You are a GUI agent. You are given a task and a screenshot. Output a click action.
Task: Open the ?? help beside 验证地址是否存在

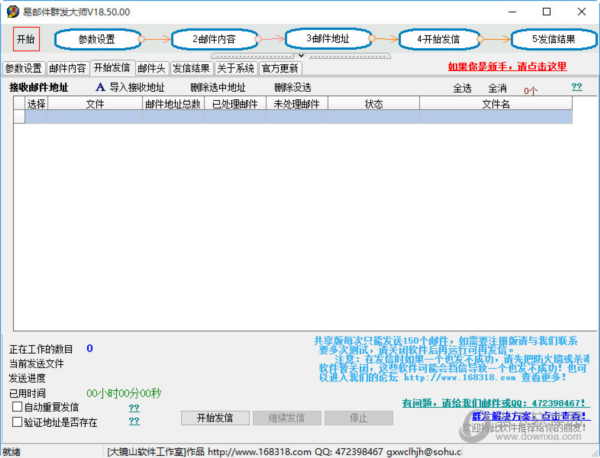click(x=134, y=421)
